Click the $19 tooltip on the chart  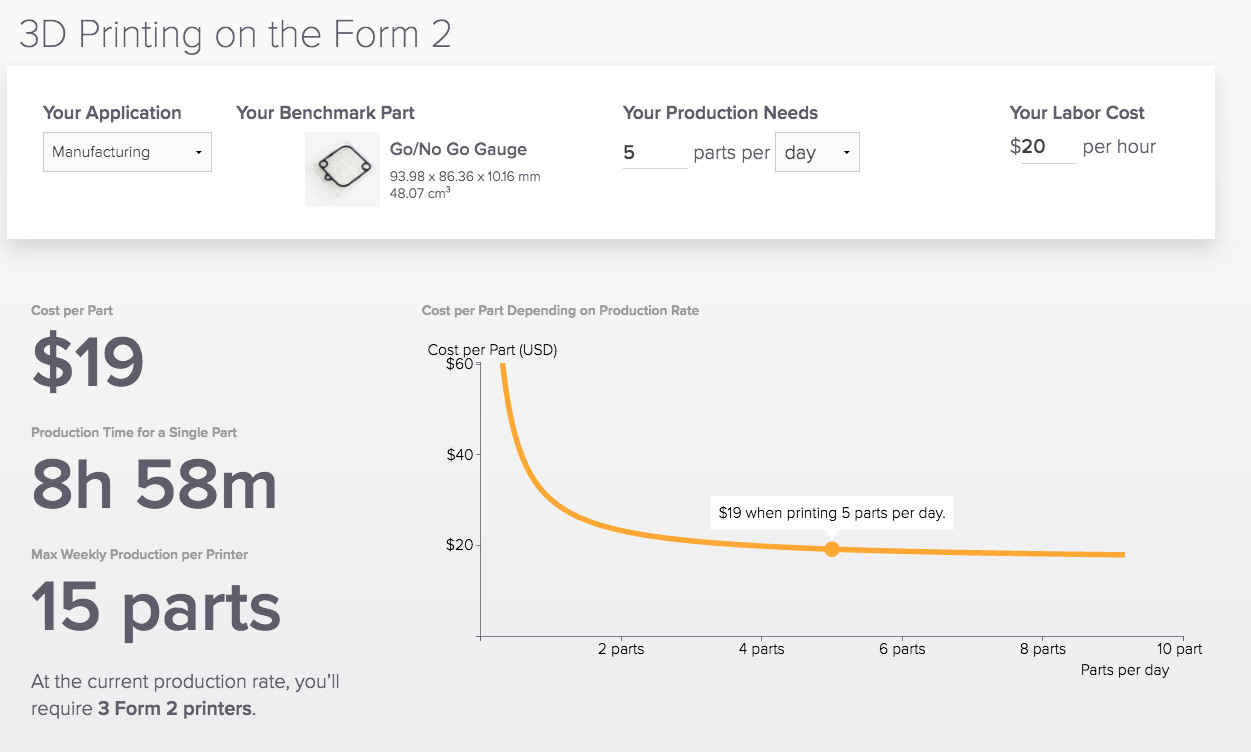click(831, 512)
